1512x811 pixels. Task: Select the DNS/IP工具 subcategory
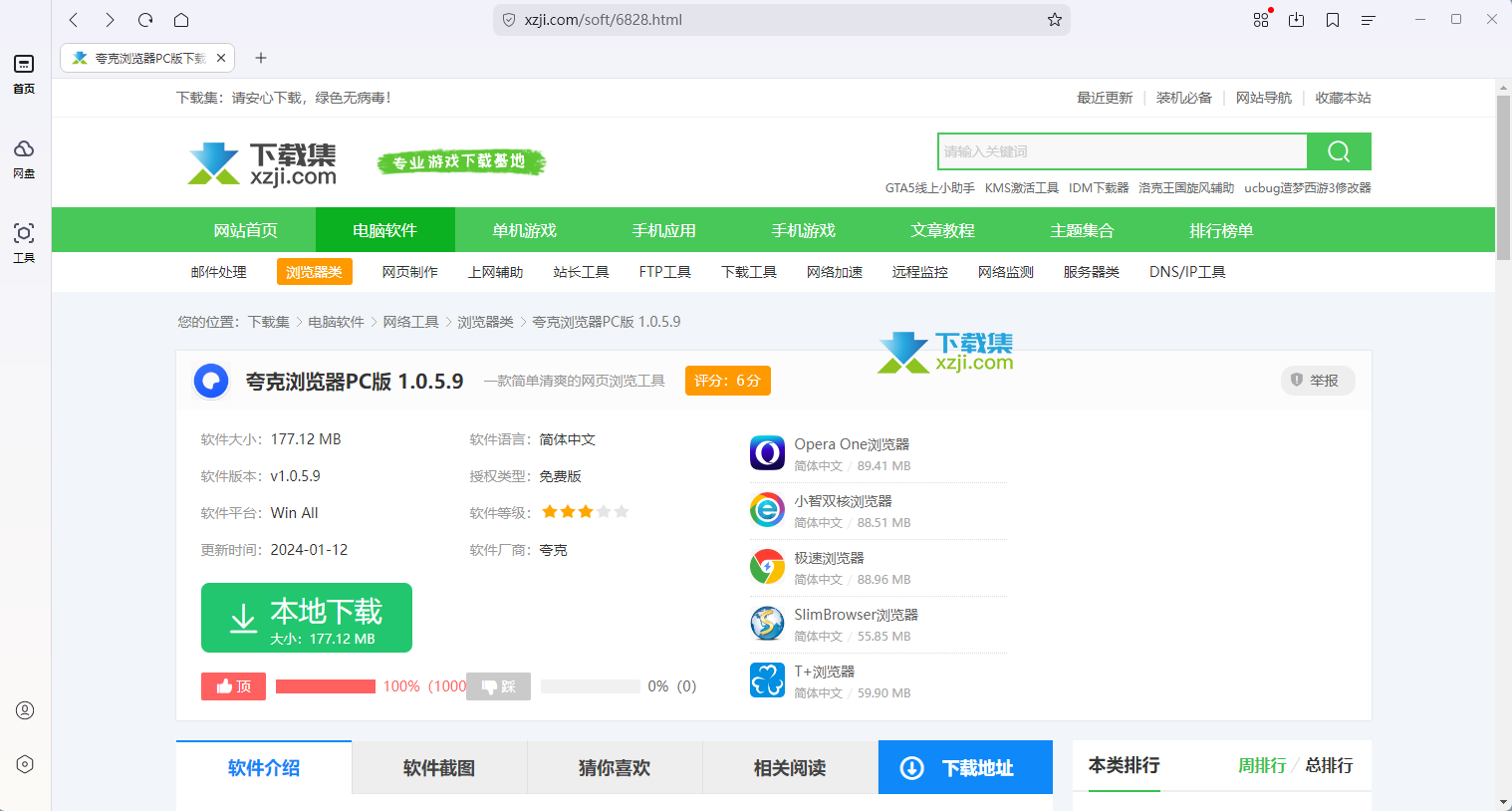1187,272
